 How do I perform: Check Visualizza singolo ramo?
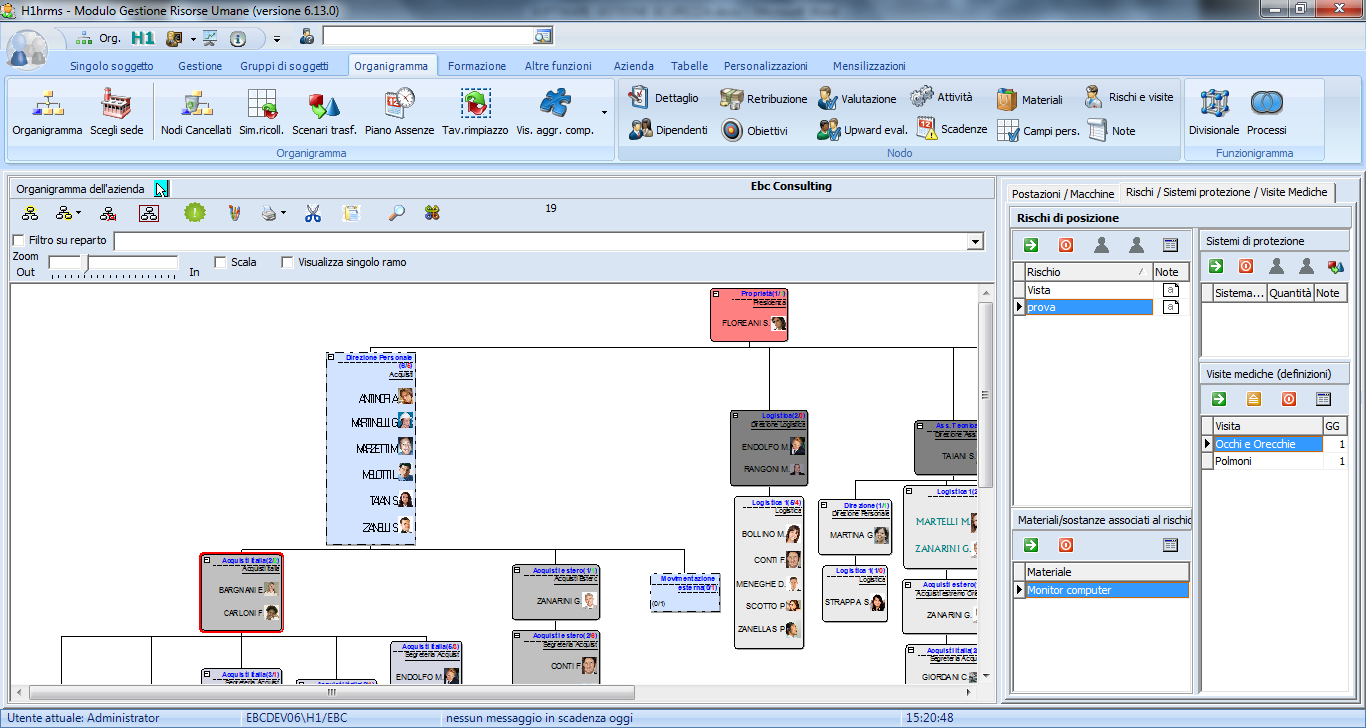287,262
